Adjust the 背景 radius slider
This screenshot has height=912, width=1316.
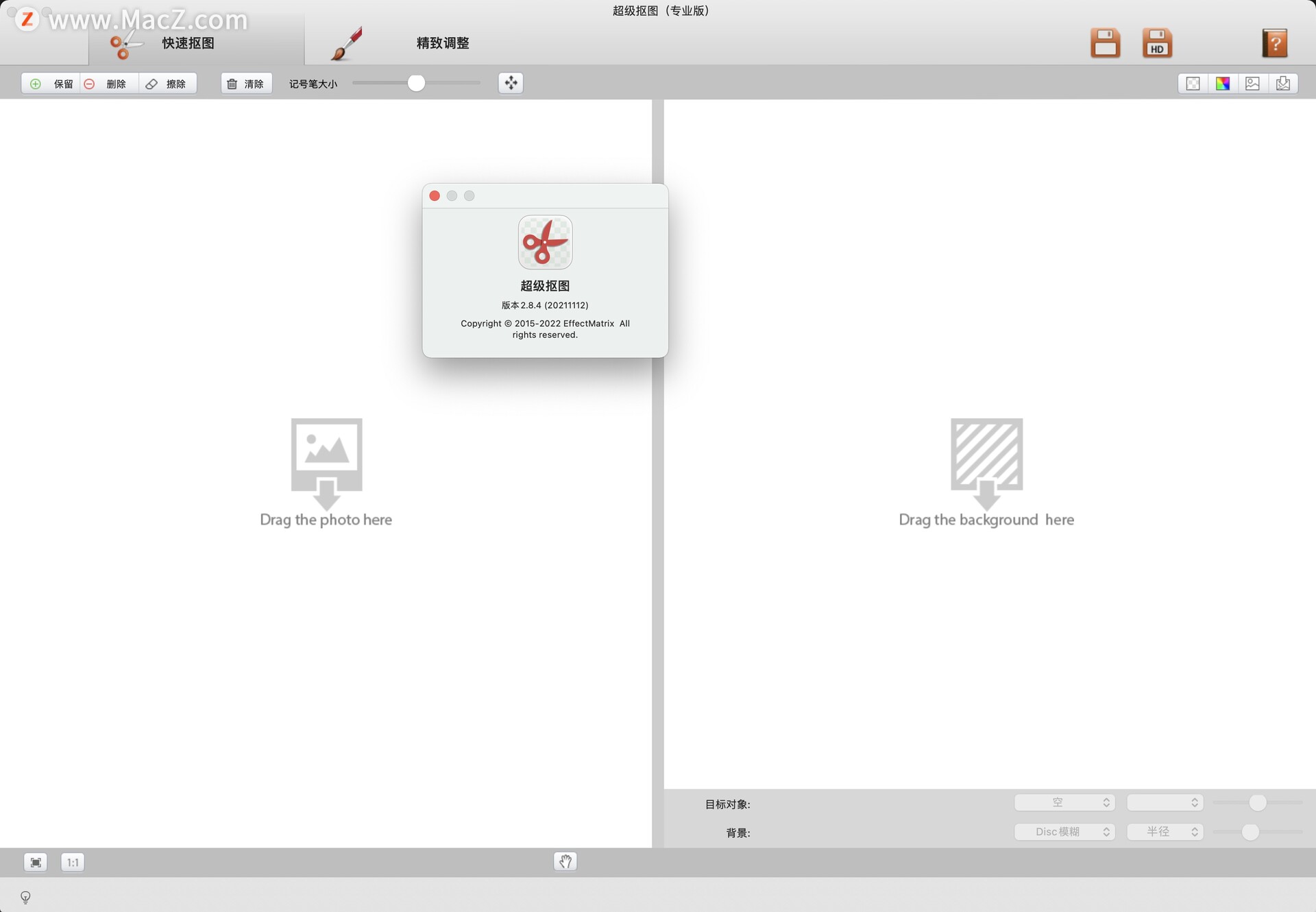coord(1251,832)
